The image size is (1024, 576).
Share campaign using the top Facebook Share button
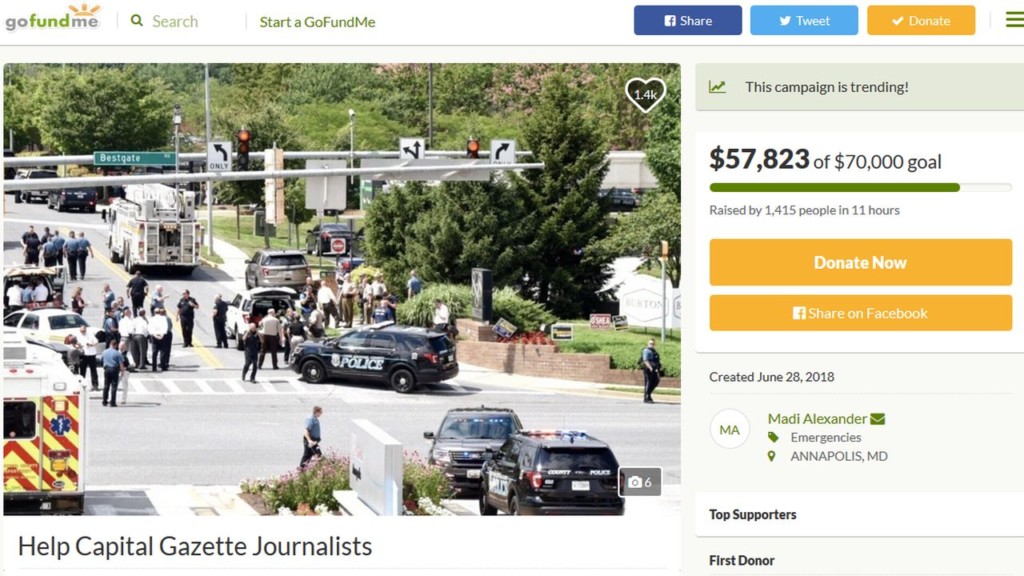point(688,20)
